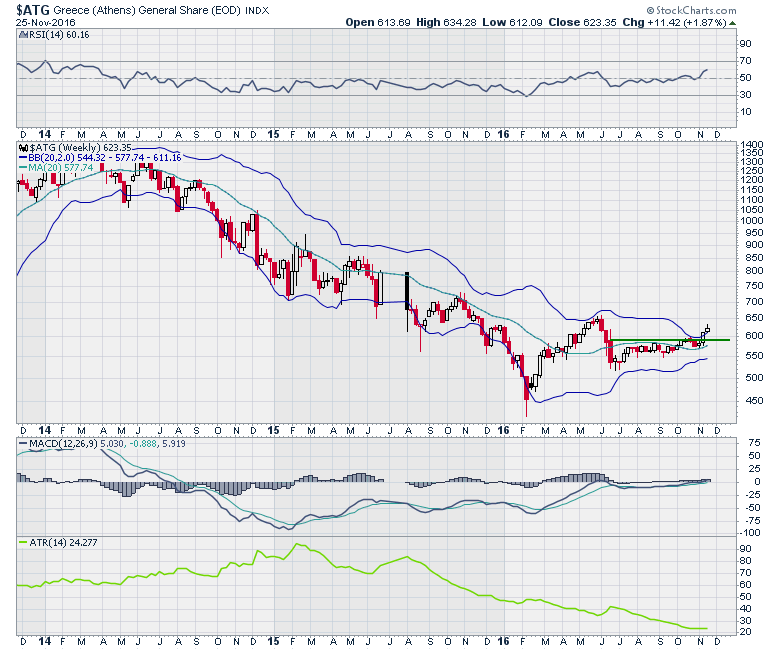780x650 pixels.
Task: Click the candlestick icon beside $ATG (Weekly)
Action: point(22,147)
